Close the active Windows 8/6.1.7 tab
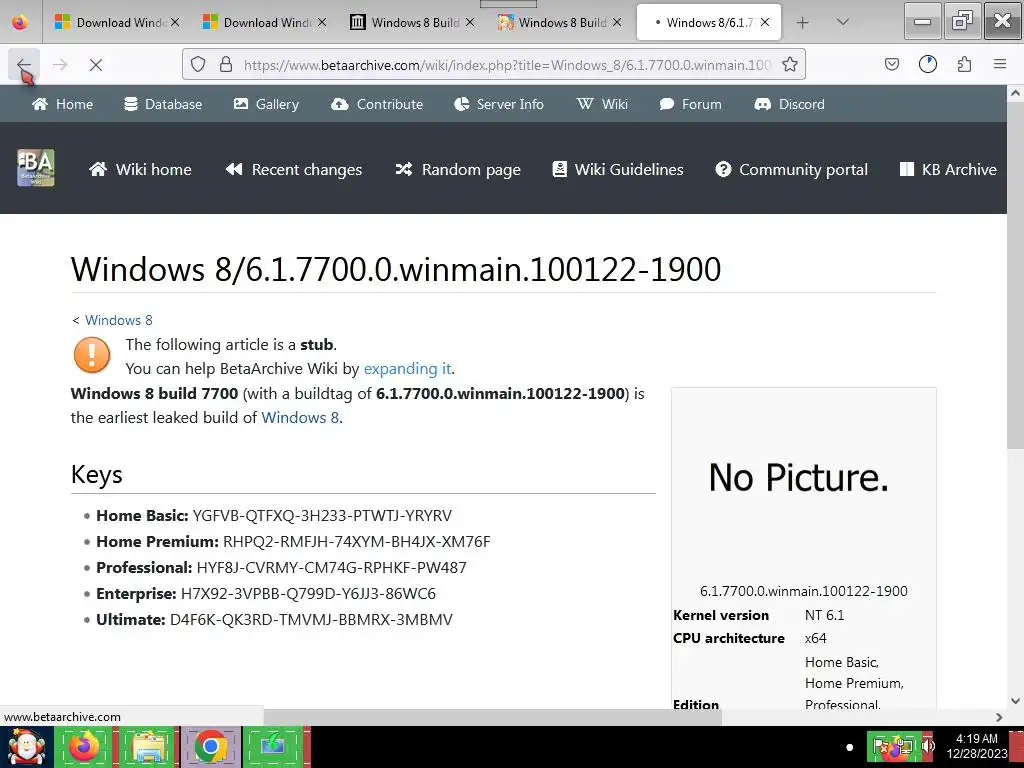1024x768 pixels. [765, 22]
